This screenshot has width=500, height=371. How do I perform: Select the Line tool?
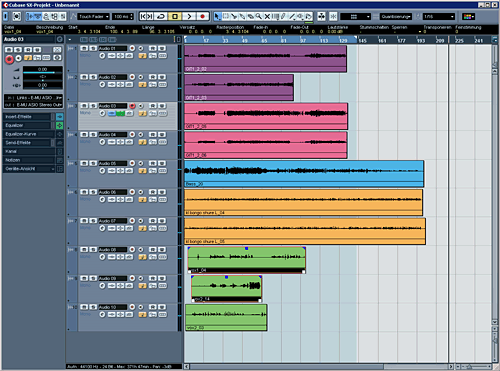click(x=292, y=16)
